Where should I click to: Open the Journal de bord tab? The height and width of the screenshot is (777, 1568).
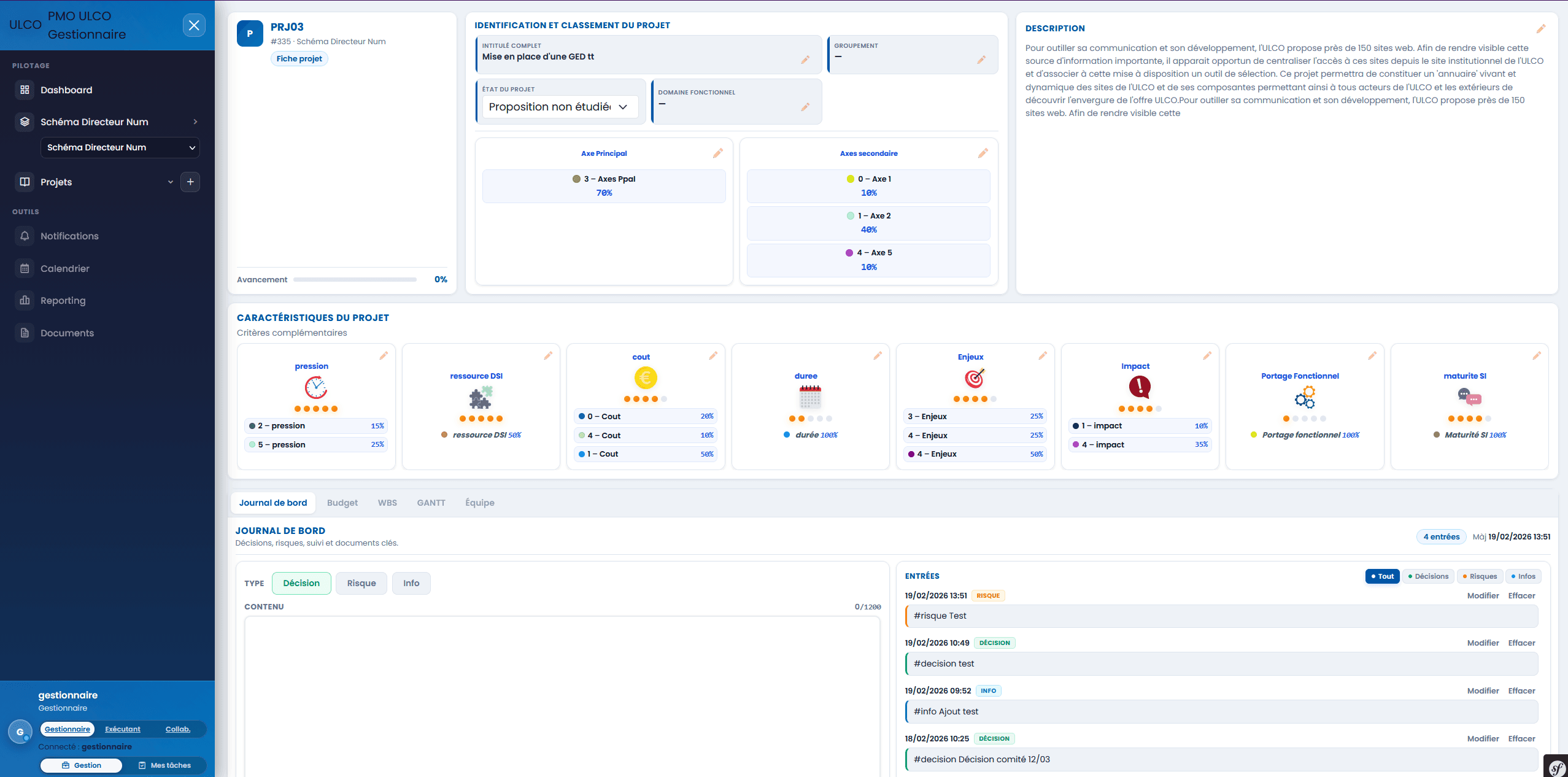coord(273,503)
